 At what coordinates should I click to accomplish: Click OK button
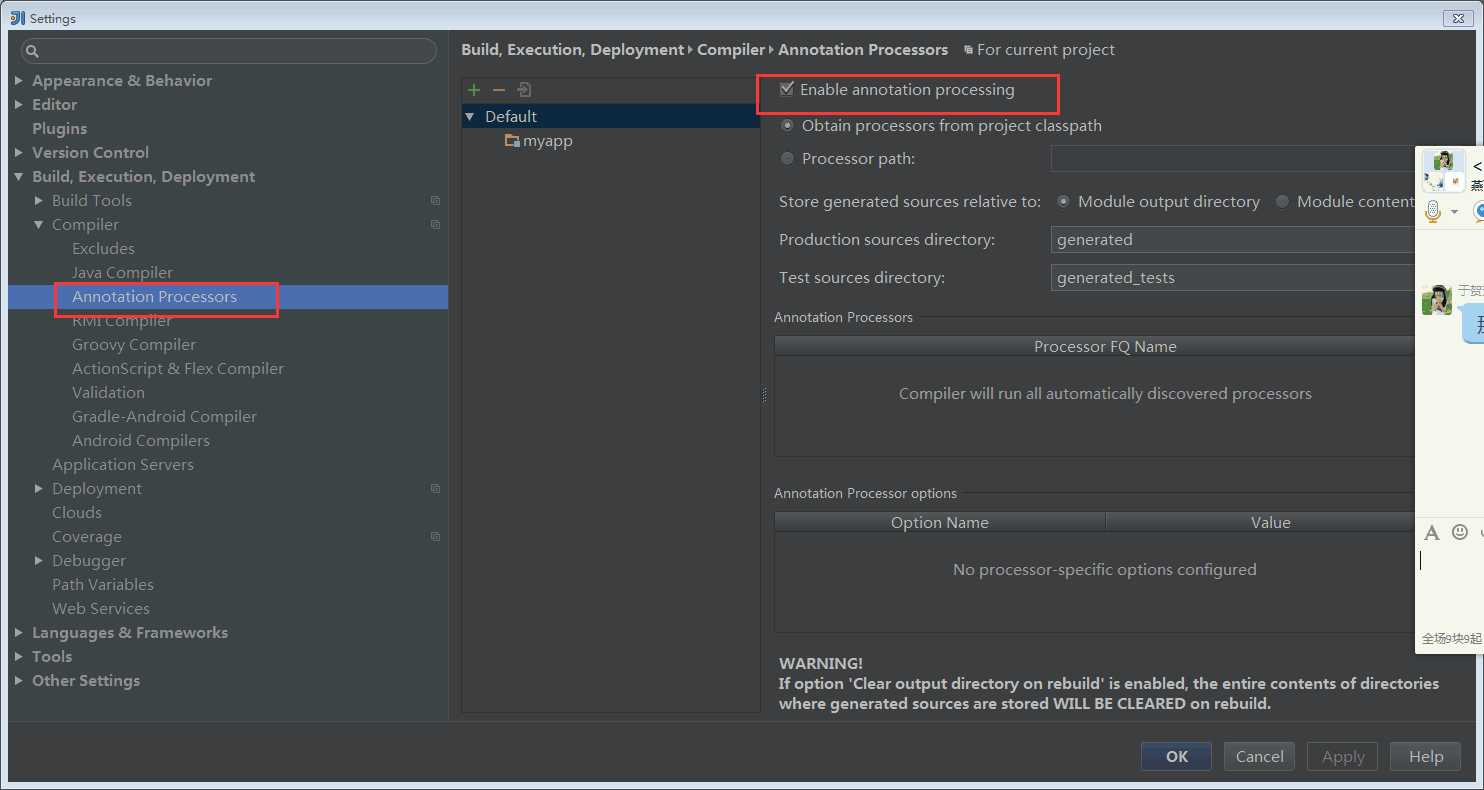1176,756
